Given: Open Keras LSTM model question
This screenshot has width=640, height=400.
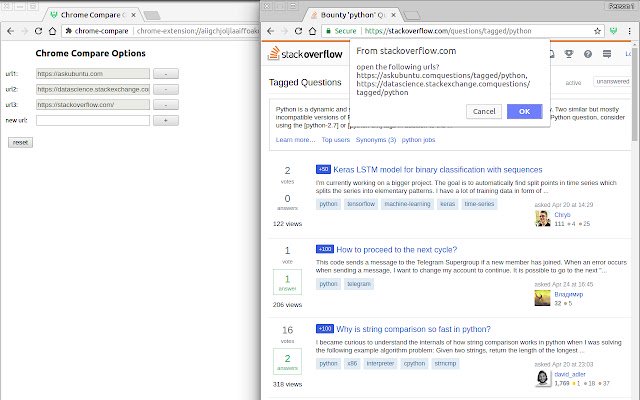Looking at the screenshot, I should click(x=438, y=170).
